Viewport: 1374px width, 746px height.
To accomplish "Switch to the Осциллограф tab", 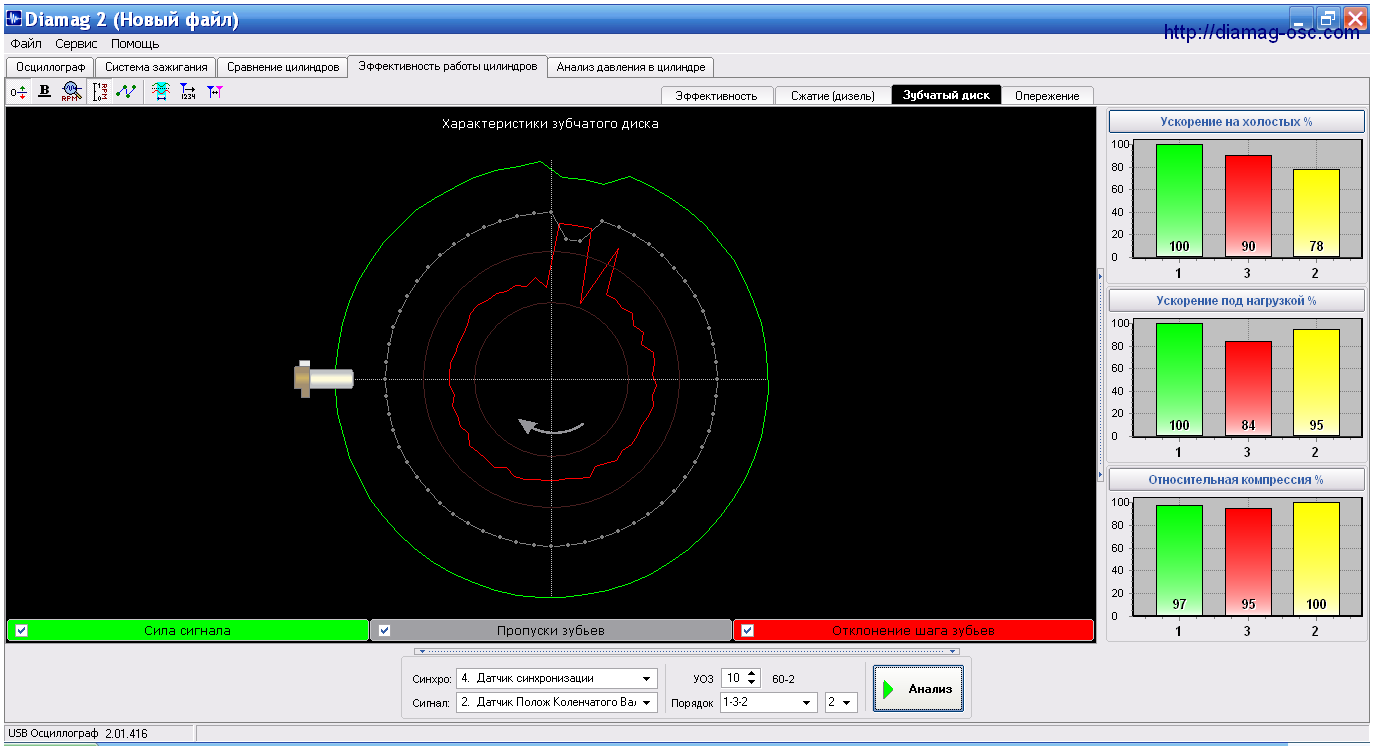I will 50,67.
